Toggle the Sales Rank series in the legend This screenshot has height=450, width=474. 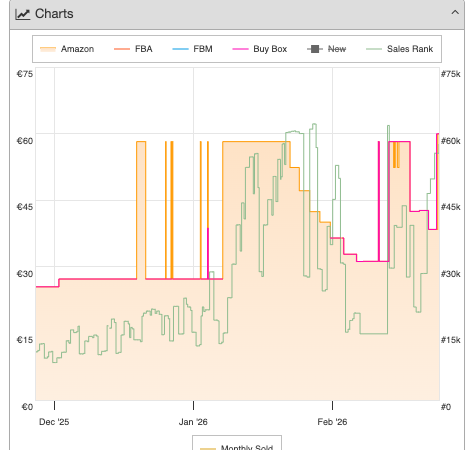point(400,49)
